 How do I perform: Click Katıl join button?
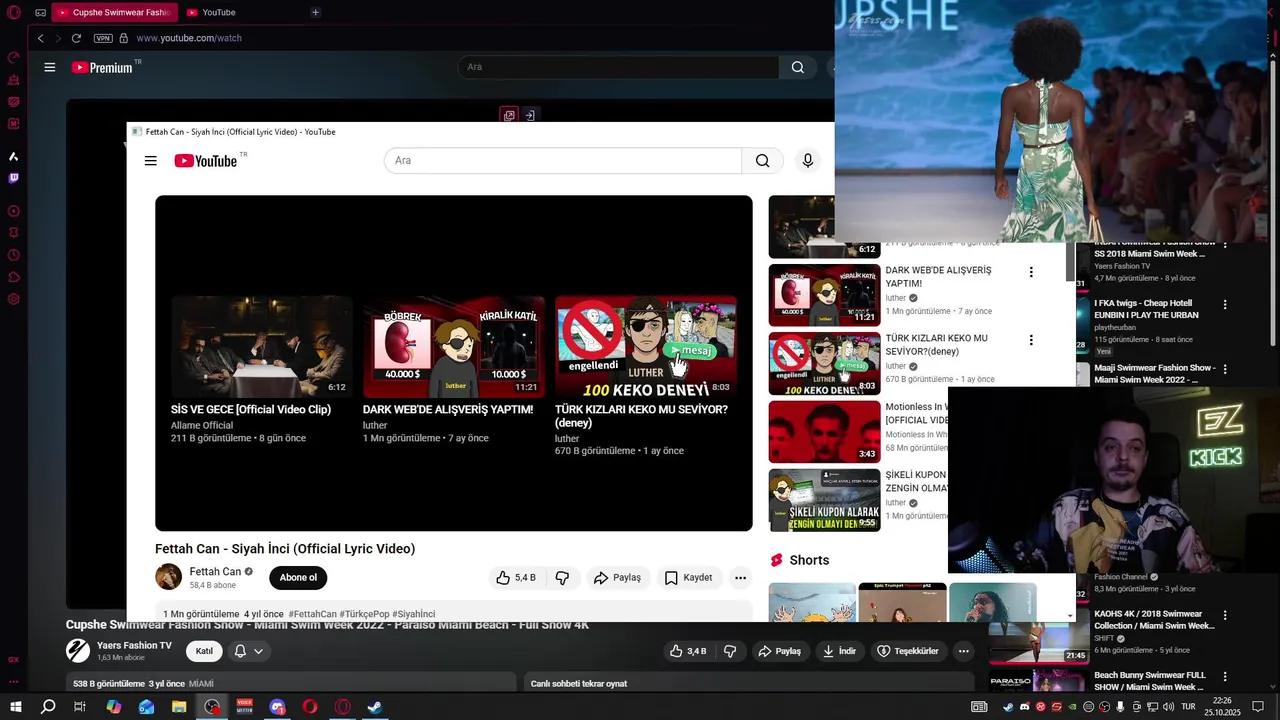[204, 651]
